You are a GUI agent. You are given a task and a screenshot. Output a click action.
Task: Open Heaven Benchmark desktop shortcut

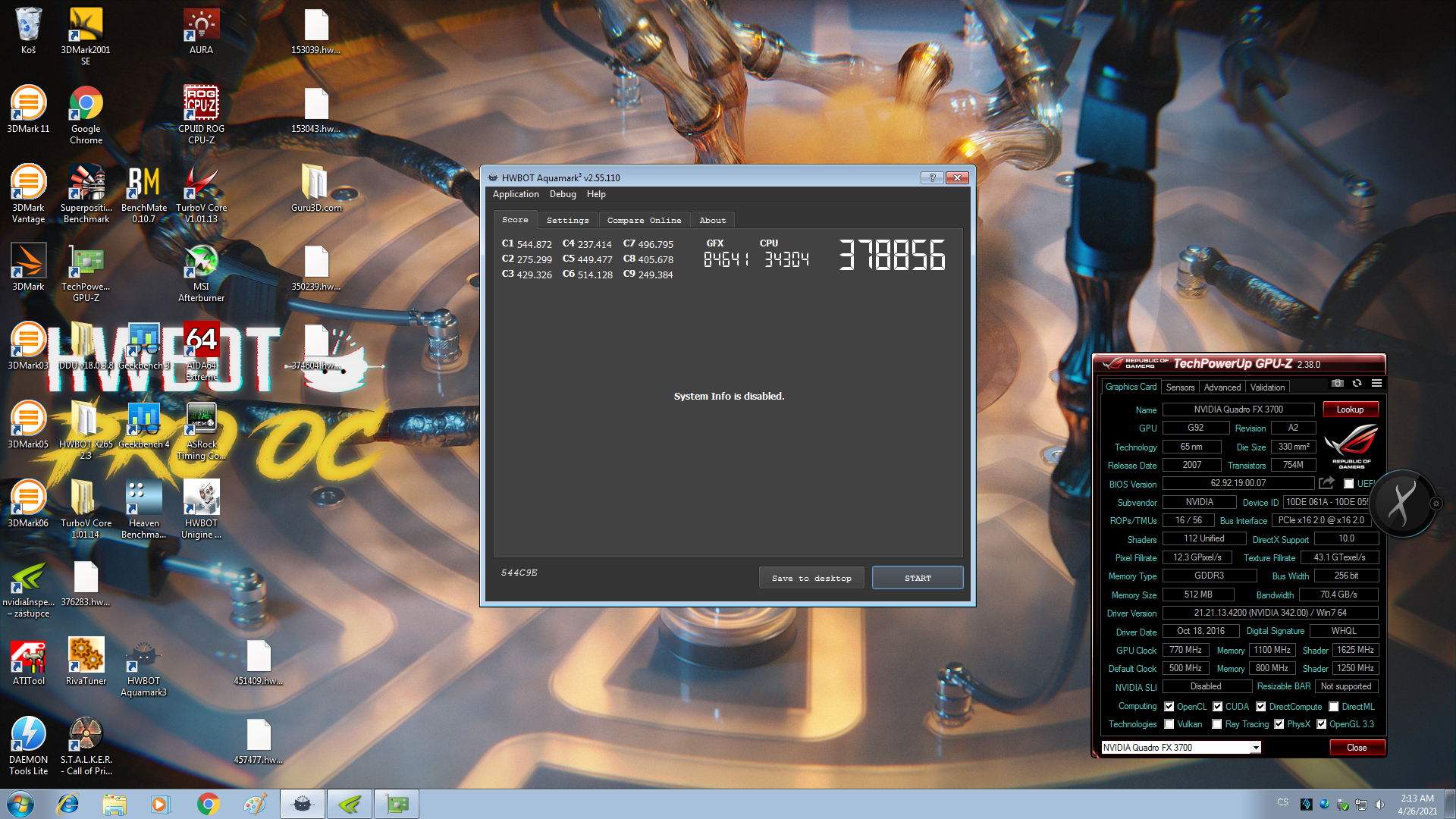(x=143, y=509)
